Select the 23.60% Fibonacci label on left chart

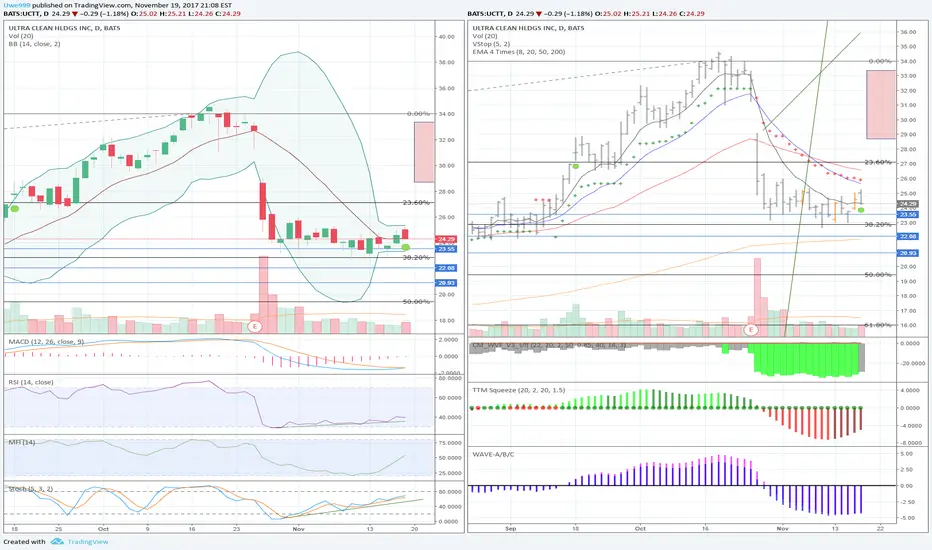[416, 203]
